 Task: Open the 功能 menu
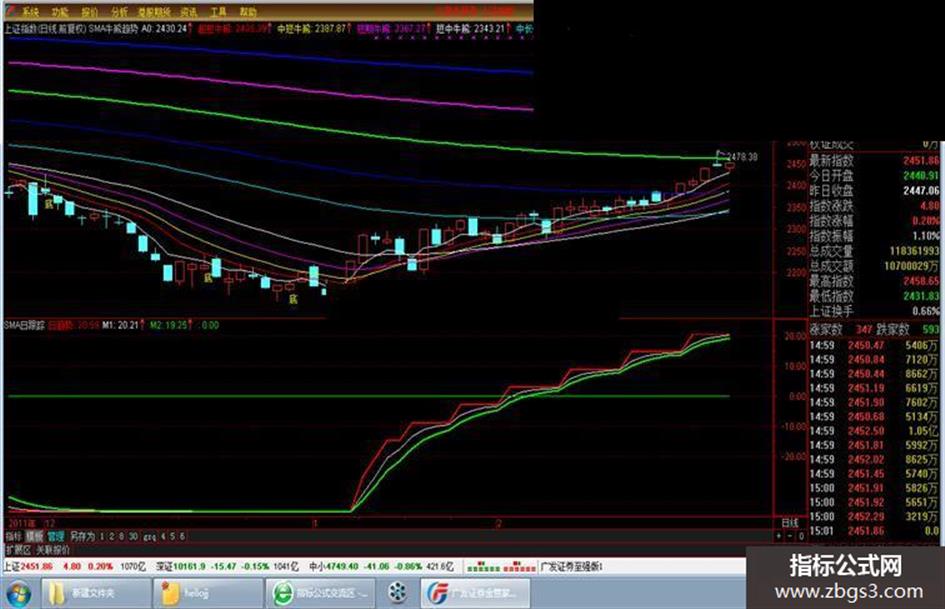(x=59, y=11)
